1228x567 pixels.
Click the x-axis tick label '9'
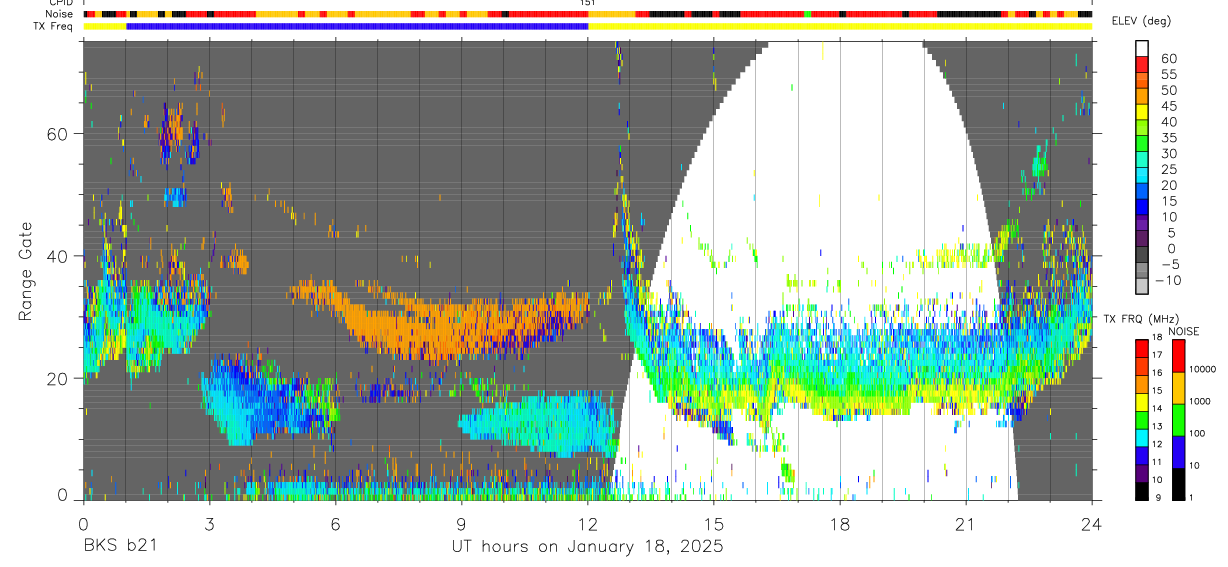tap(461, 524)
